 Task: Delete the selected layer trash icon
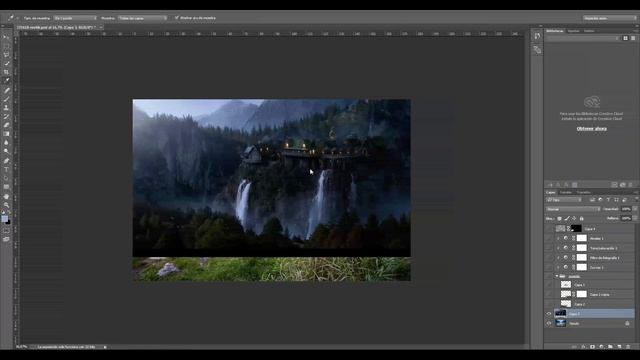628,347
